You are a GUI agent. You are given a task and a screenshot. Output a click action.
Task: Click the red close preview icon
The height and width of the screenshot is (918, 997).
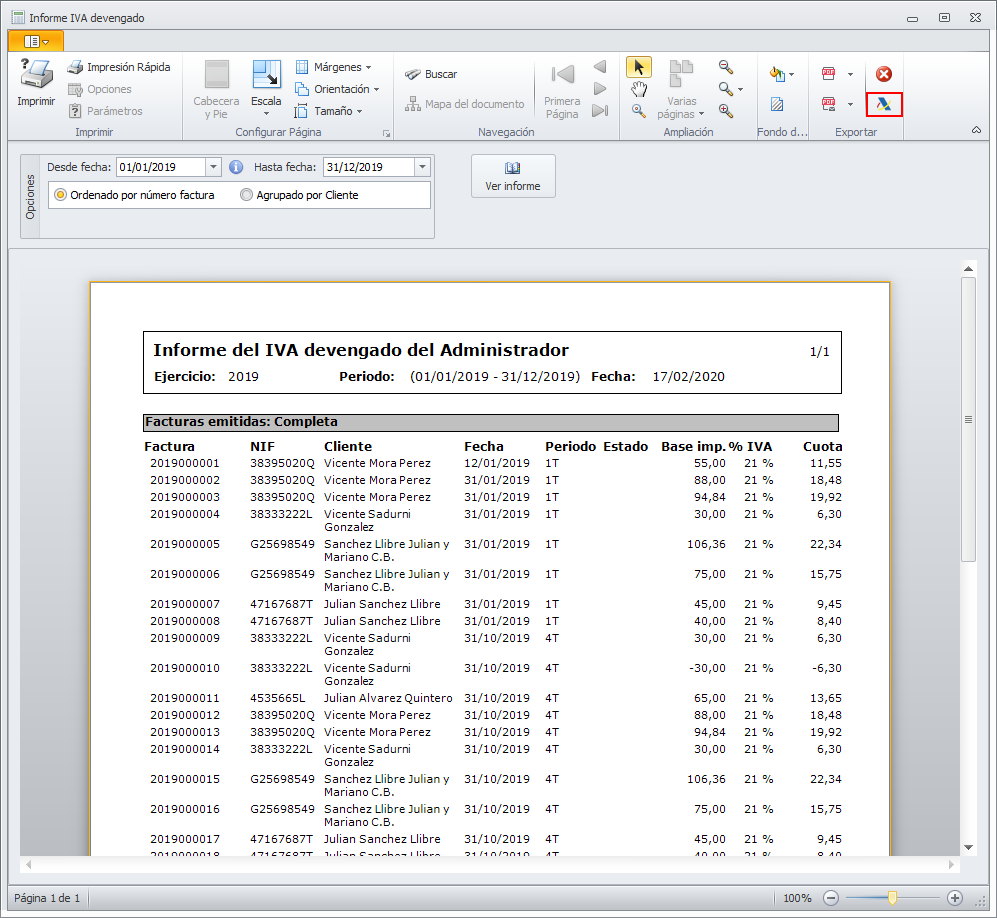coord(884,74)
